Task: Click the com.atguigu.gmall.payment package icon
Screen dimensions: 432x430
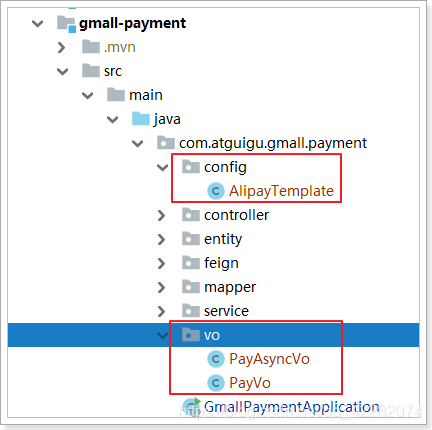Action: [x=166, y=143]
